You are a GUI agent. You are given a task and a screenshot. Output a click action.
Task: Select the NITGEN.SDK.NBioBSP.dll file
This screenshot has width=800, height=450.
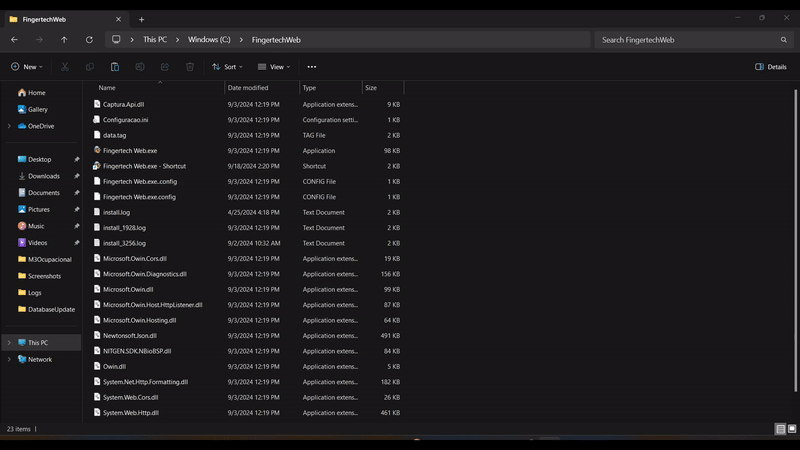point(137,351)
